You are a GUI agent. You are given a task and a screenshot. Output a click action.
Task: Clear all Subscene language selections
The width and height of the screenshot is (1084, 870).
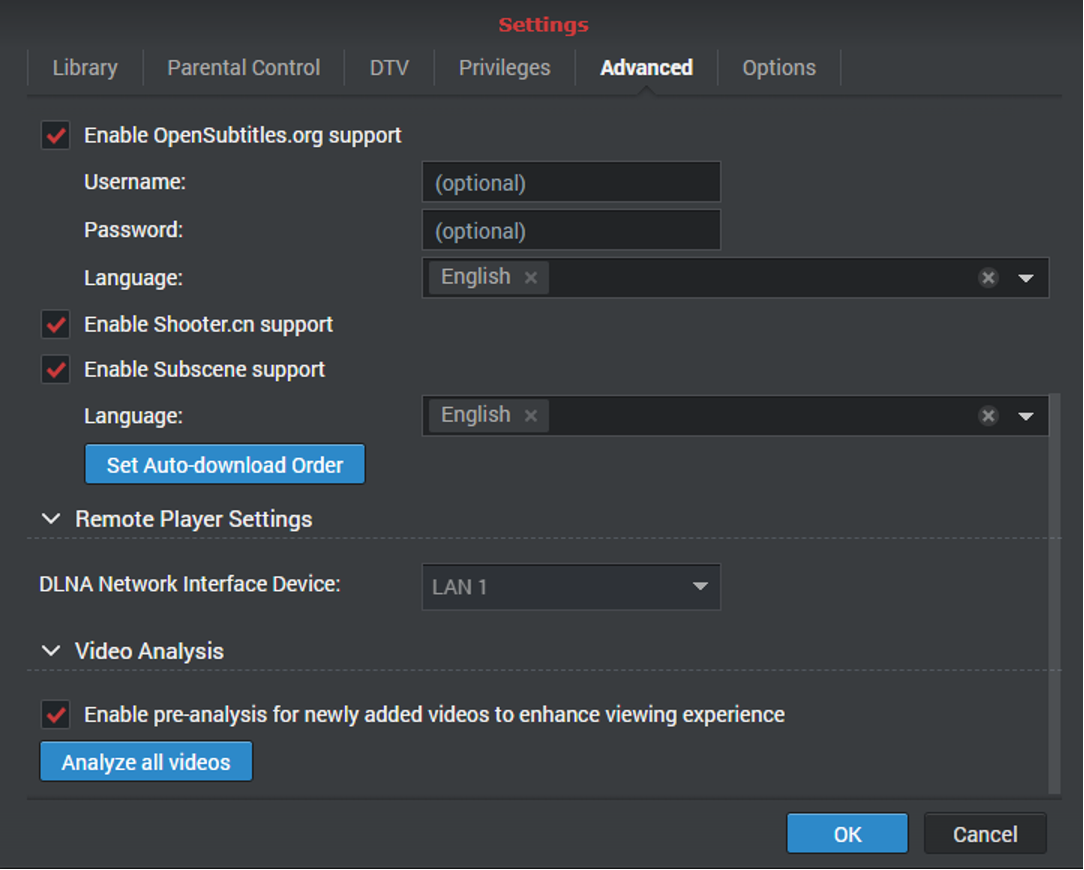pos(989,416)
